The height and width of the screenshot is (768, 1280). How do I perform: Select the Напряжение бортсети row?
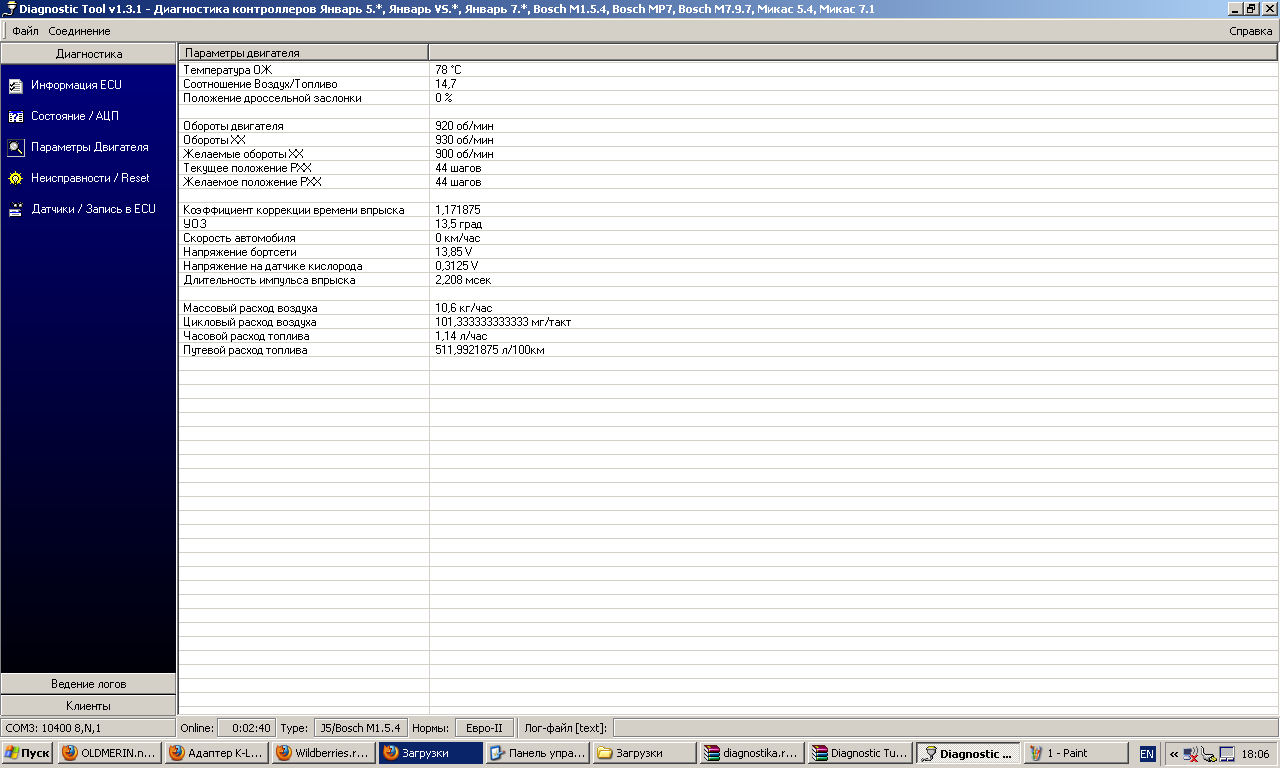pos(729,252)
